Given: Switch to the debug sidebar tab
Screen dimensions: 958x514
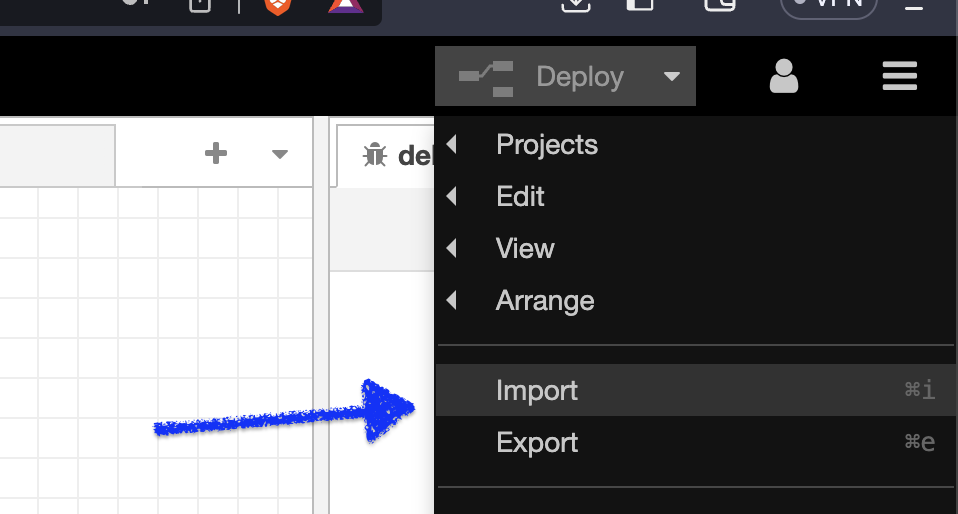Looking at the screenshot, I should coord(385,156).
